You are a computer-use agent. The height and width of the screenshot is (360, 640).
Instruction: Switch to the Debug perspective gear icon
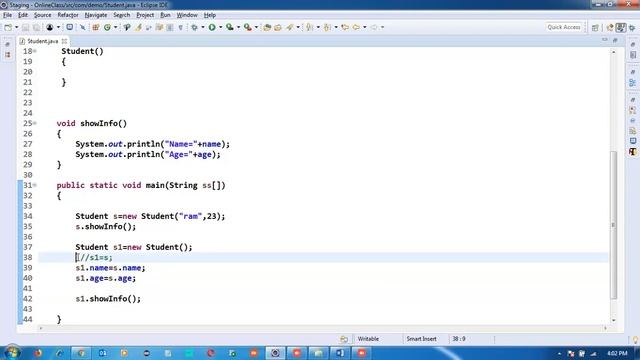click(632, 27)
